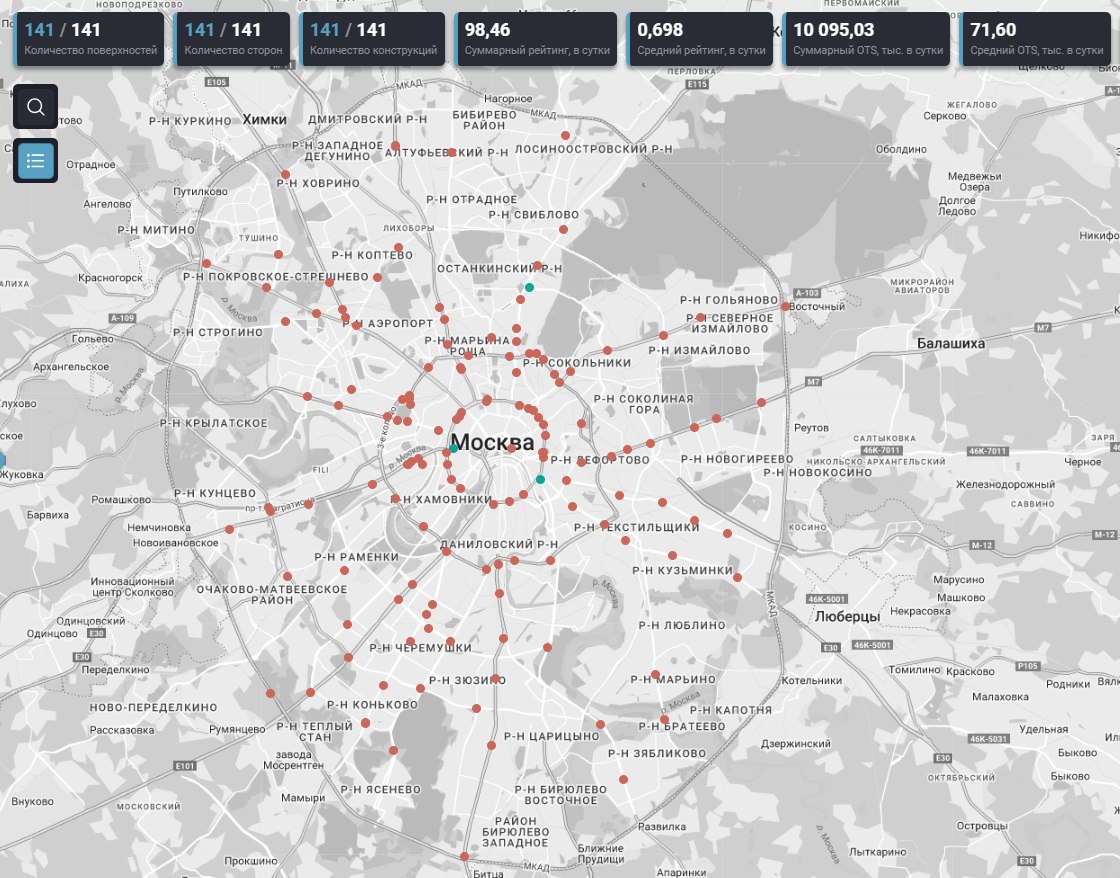The height and width of the screenshot is (878, 1120).
Task: Select the Количество сторон stat card
Action: (232, 39)
